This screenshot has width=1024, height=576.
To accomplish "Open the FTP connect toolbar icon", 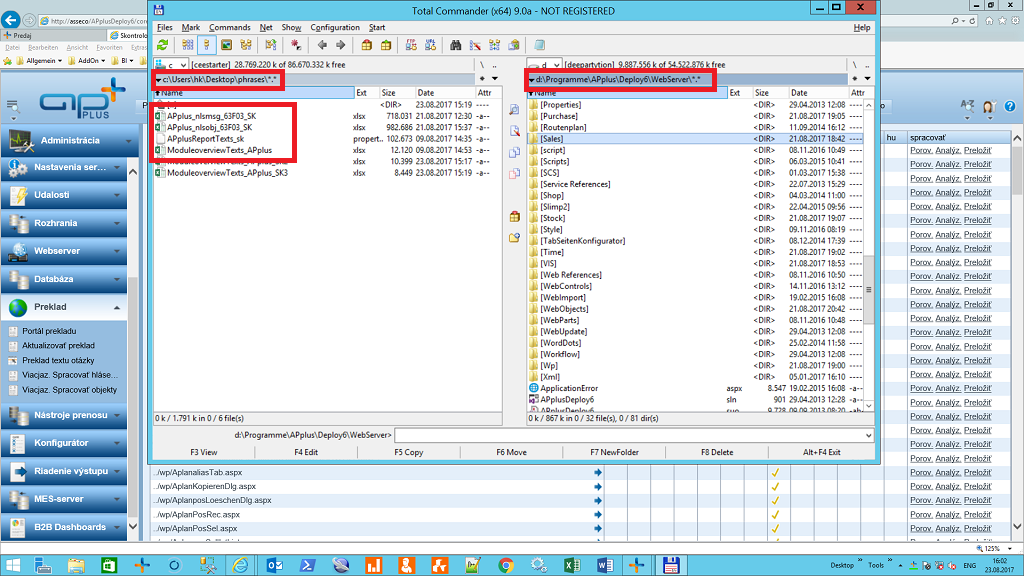I will 411,45.
